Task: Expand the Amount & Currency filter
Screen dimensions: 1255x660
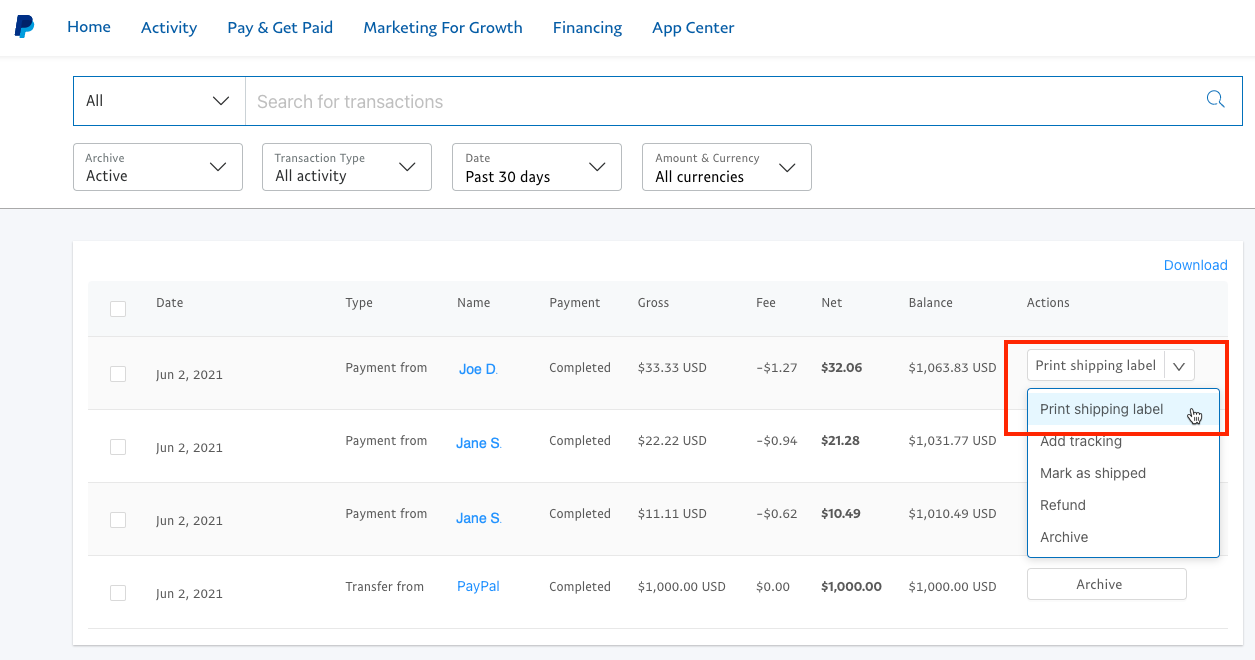Action: point(726,167)
